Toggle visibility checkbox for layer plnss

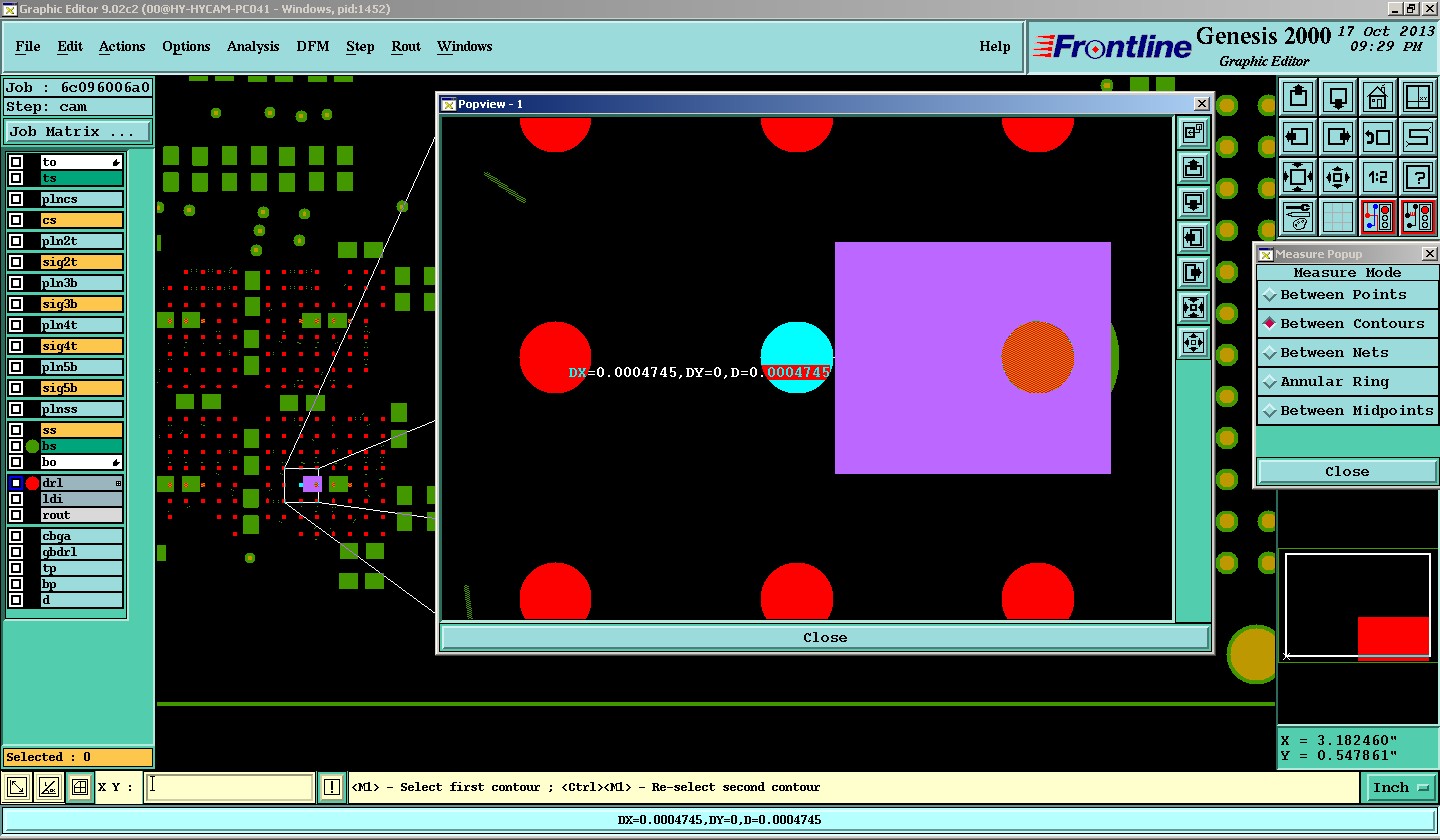point(16,409)
